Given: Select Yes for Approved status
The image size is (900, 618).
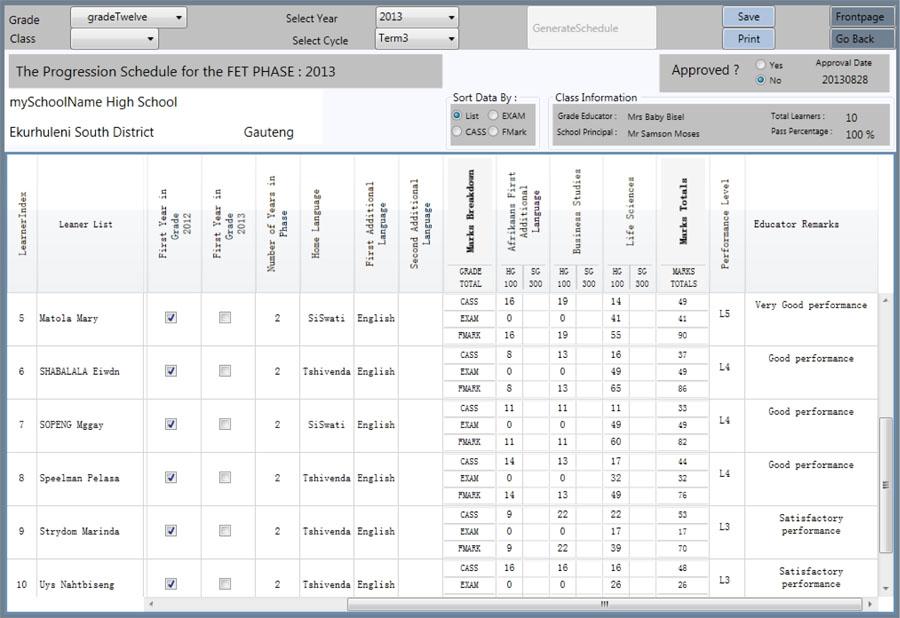Looking at the screenshot, I should [x=758, y=63].
